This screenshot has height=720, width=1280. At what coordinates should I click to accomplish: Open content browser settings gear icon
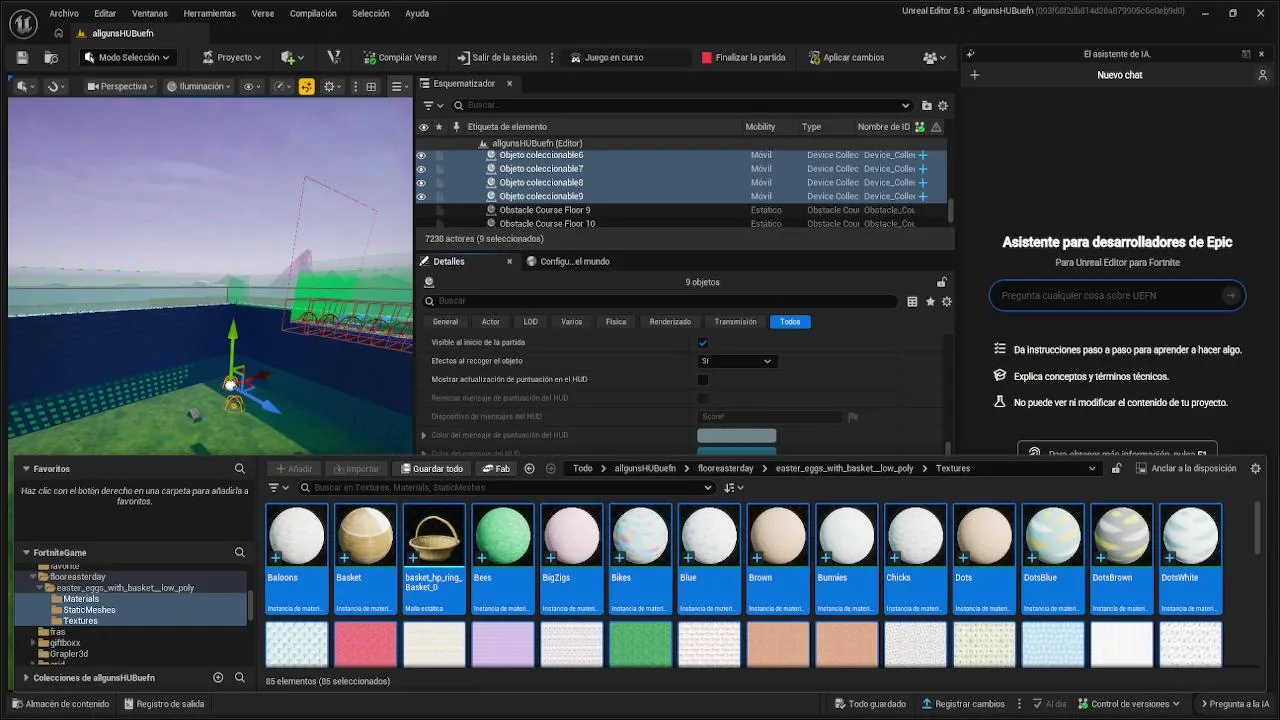[1256, 468]
